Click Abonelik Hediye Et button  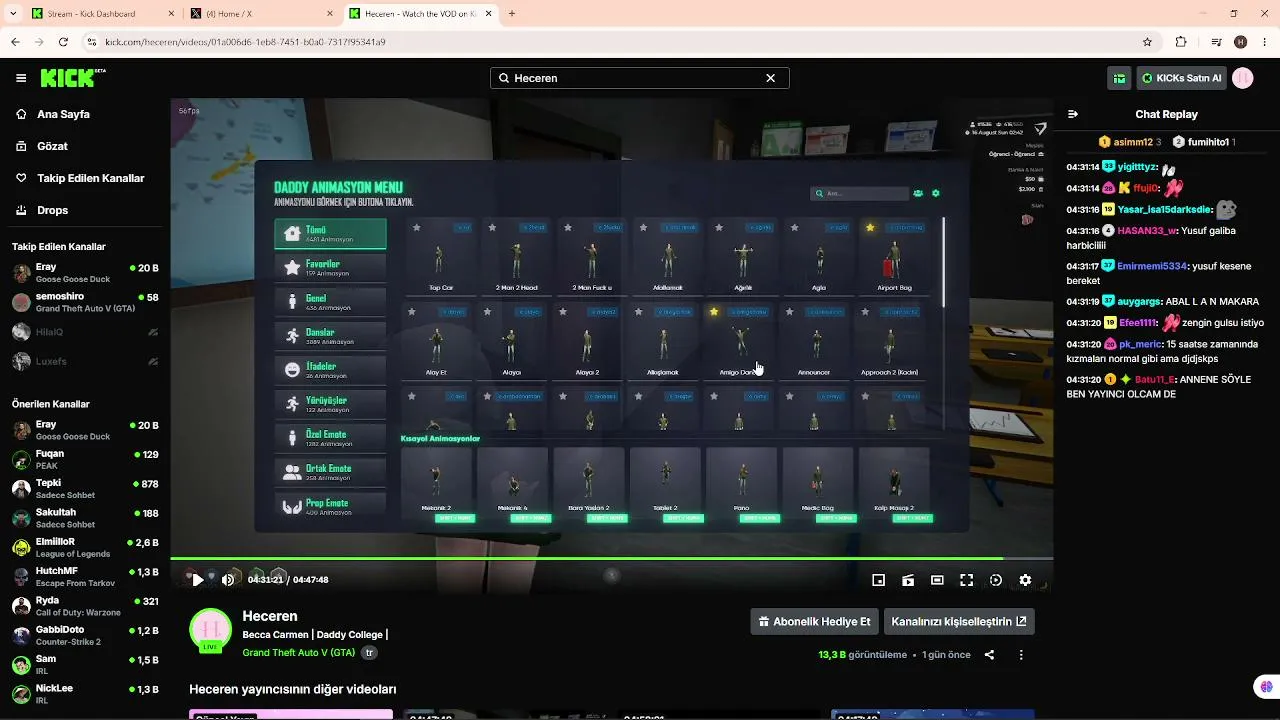tap(814, 621)
